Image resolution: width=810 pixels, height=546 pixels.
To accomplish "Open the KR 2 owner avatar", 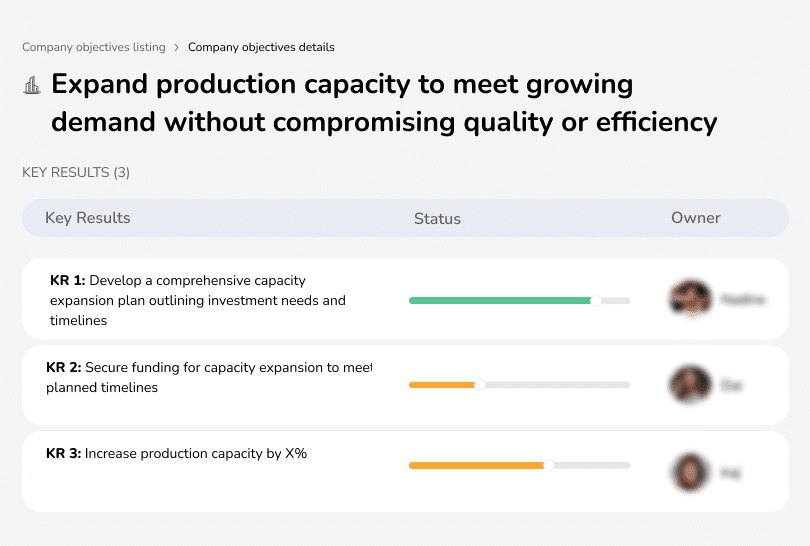I will point(690,384).
